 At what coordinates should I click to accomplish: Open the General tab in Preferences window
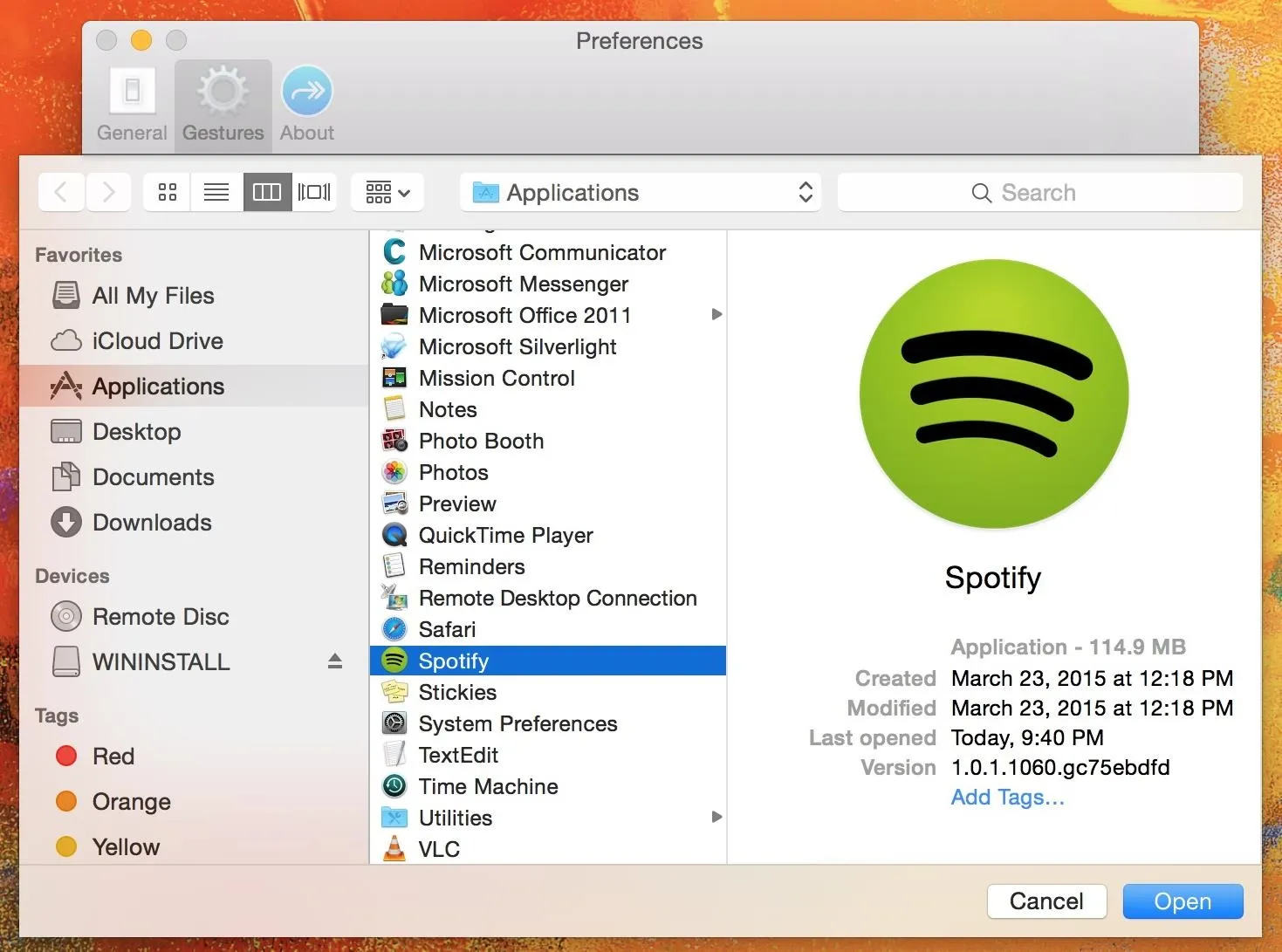pos(132,104)
